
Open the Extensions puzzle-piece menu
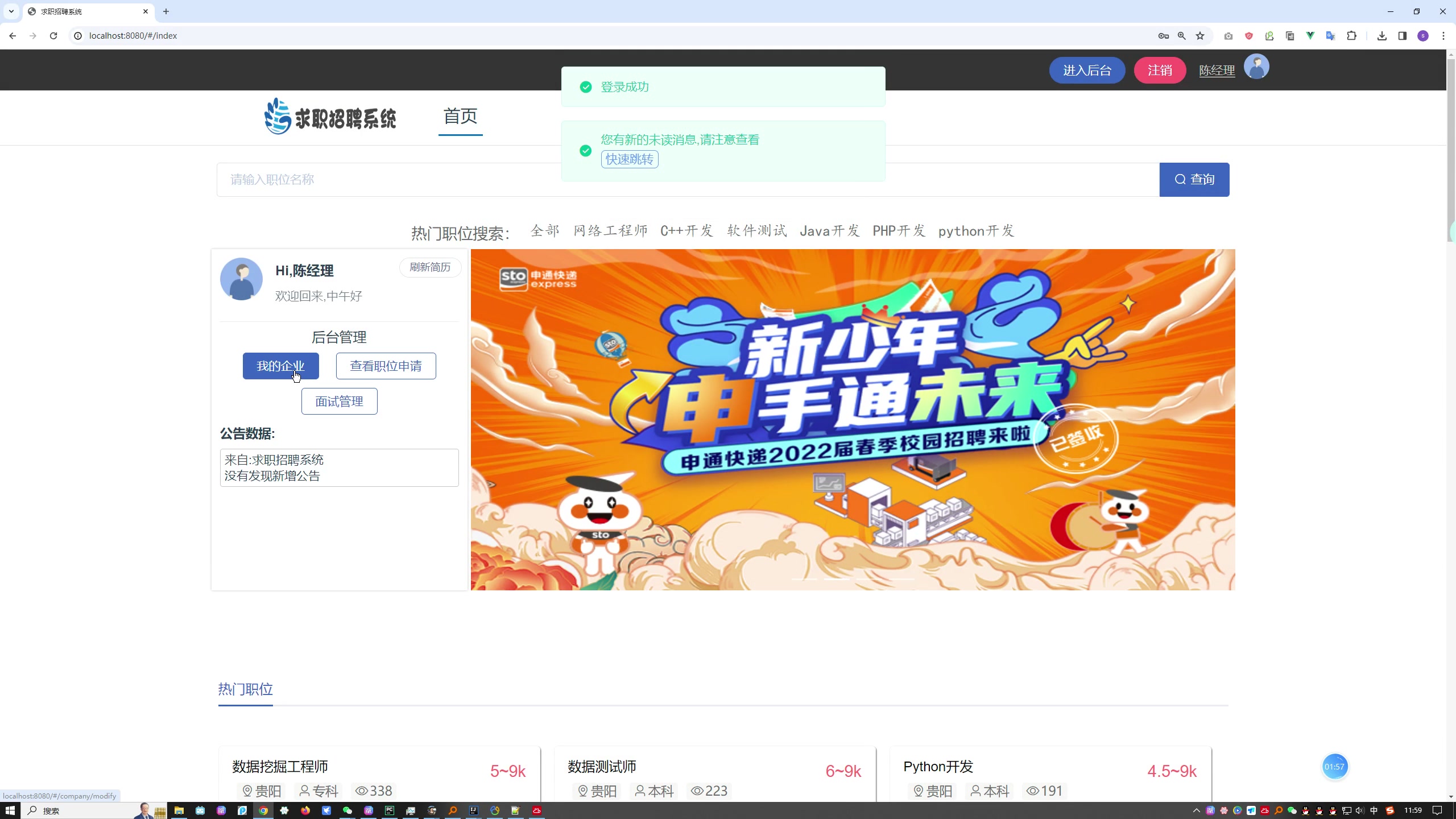[x=1352, y=36]
